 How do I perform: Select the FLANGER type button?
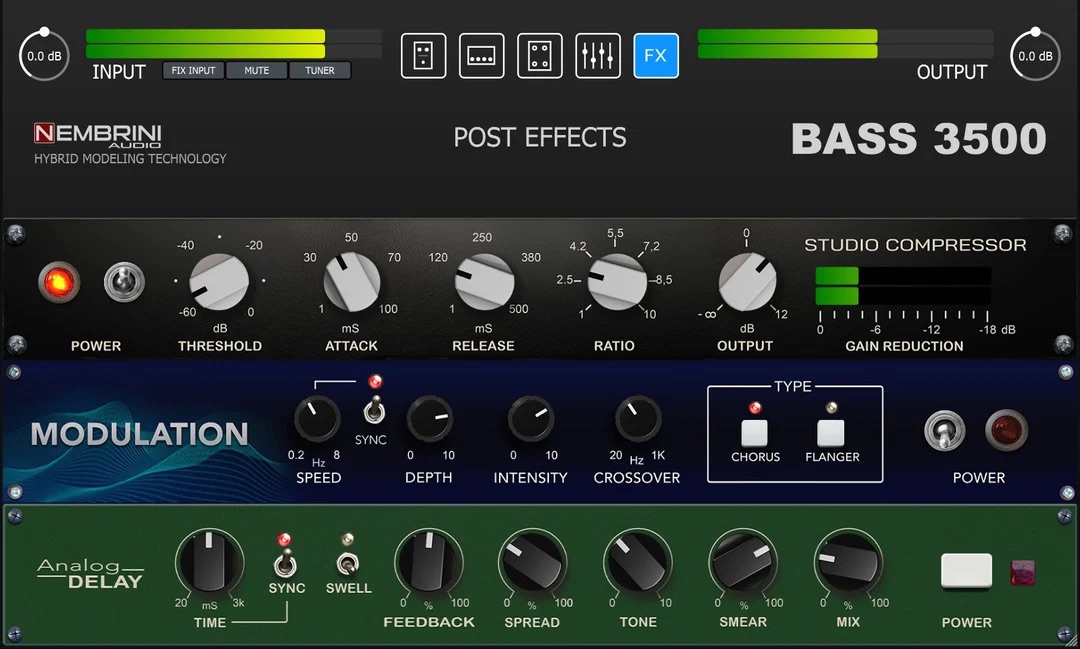831,433
